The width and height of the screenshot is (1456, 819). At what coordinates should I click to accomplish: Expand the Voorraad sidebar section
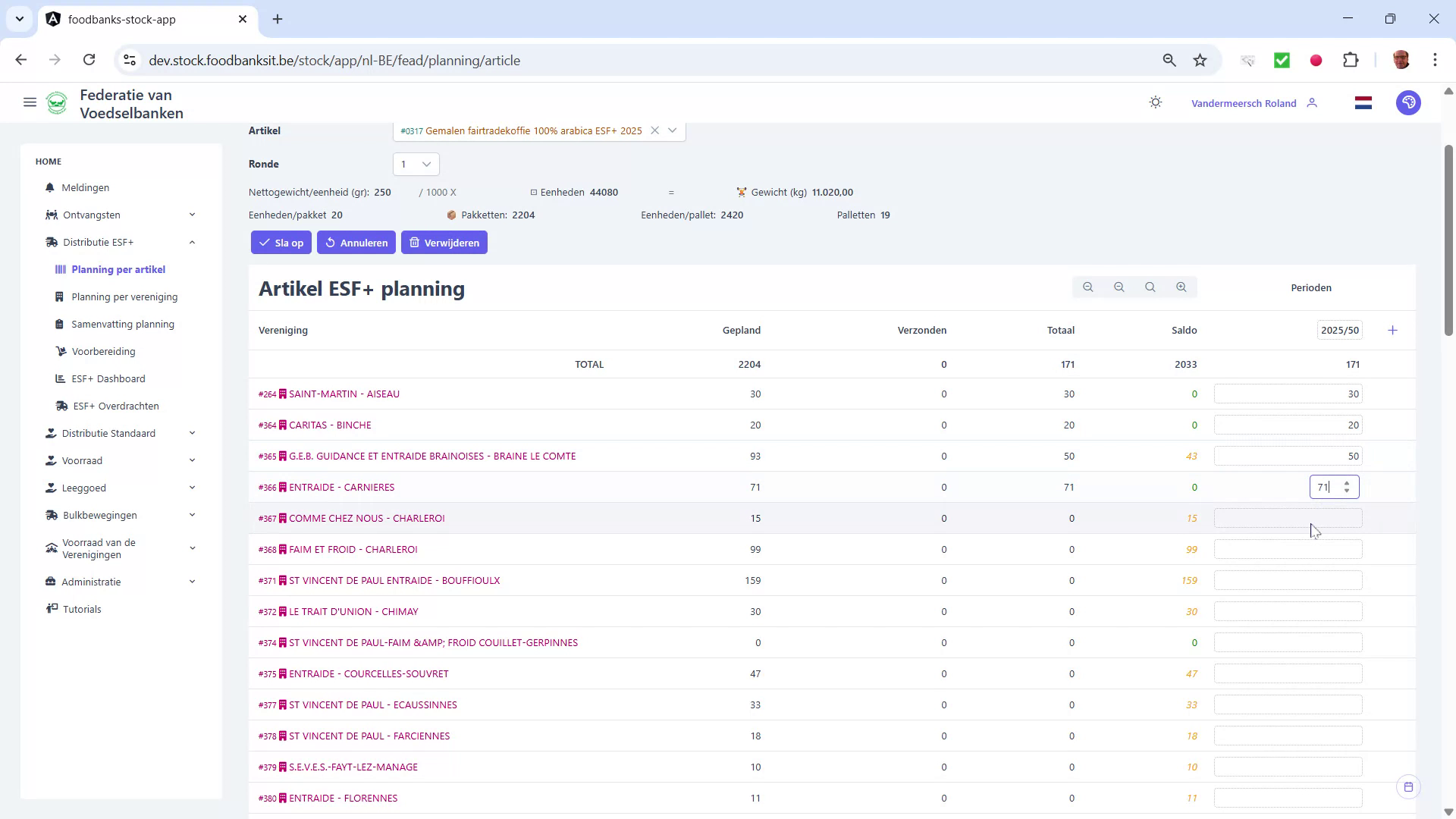pos(193,460)
